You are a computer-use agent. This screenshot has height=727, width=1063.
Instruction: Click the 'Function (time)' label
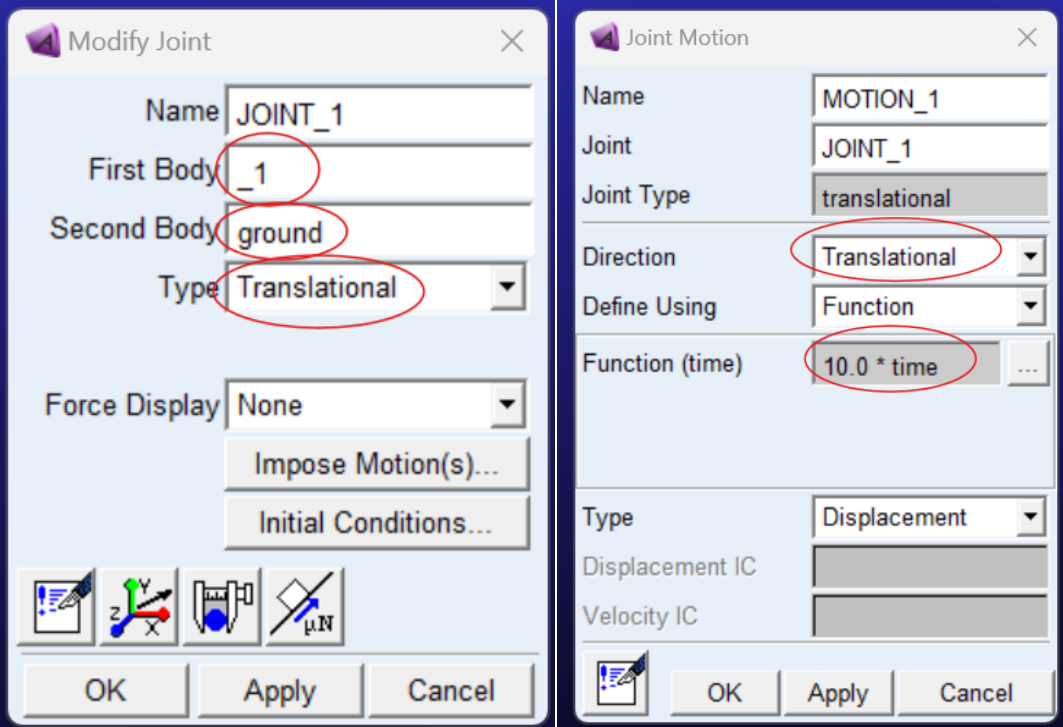[662, 364]
